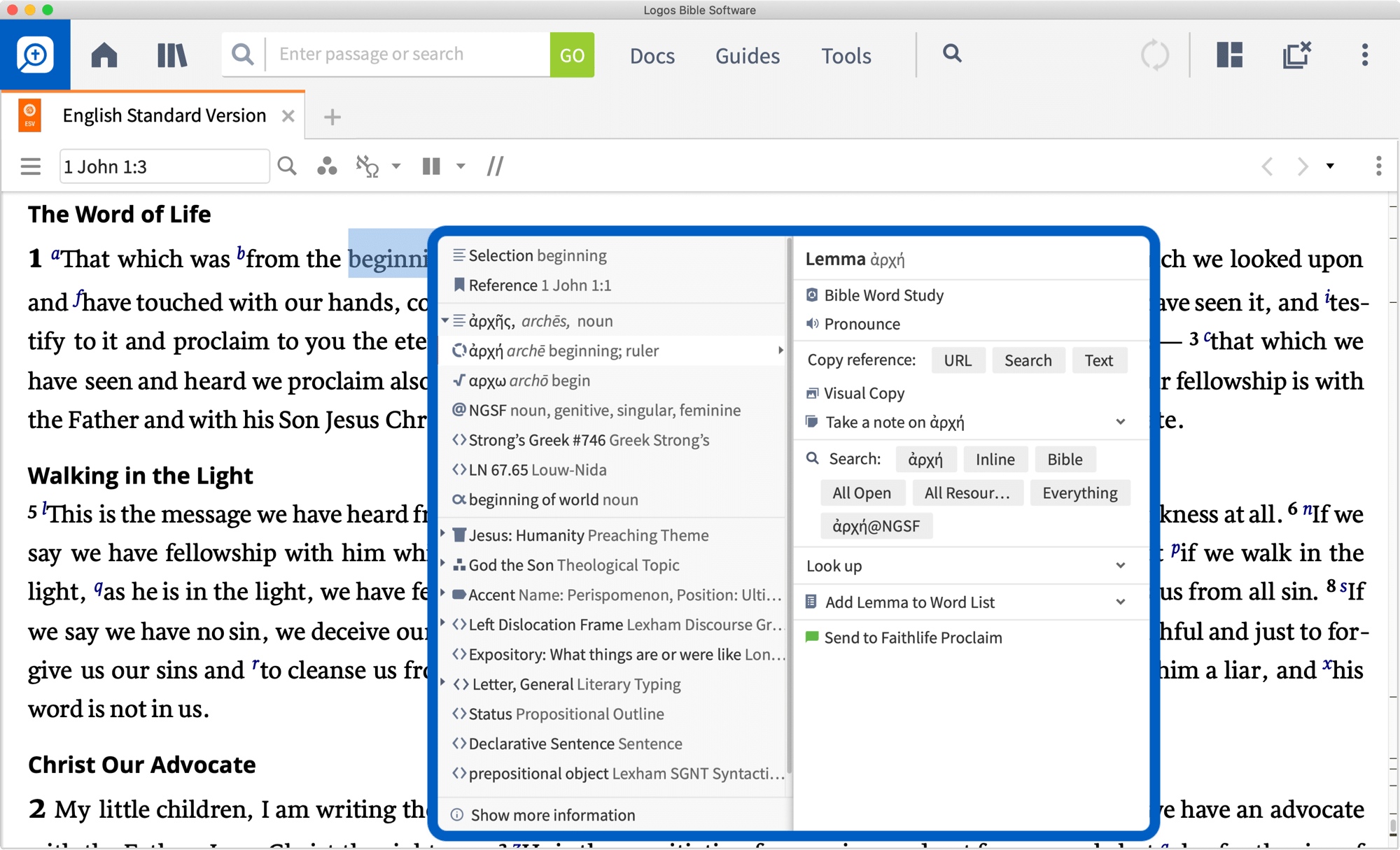The height and width of the screenshot is (850, 1400).
Task: Open the Tools menu
Action: tap(846, 55)
